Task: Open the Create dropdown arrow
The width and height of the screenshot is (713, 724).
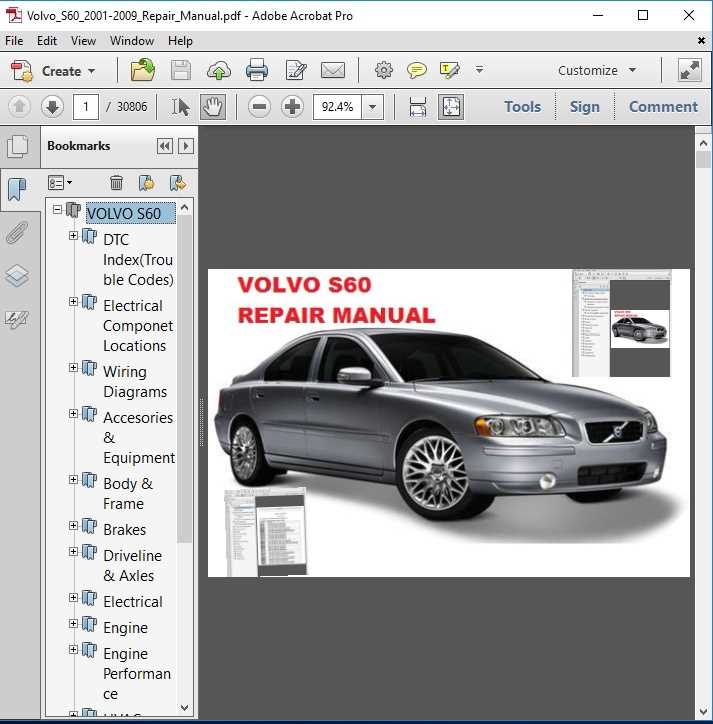Action: [91, 71]
